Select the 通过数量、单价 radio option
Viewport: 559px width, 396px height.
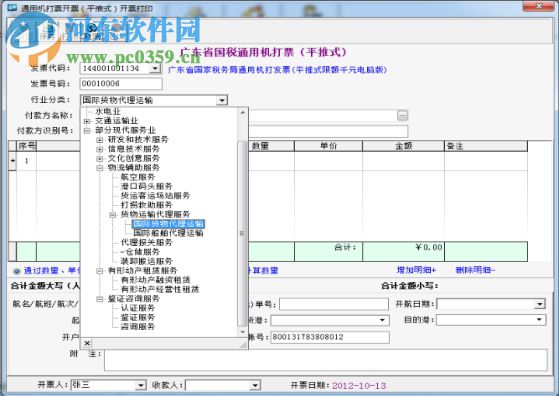tap(16, 271)
